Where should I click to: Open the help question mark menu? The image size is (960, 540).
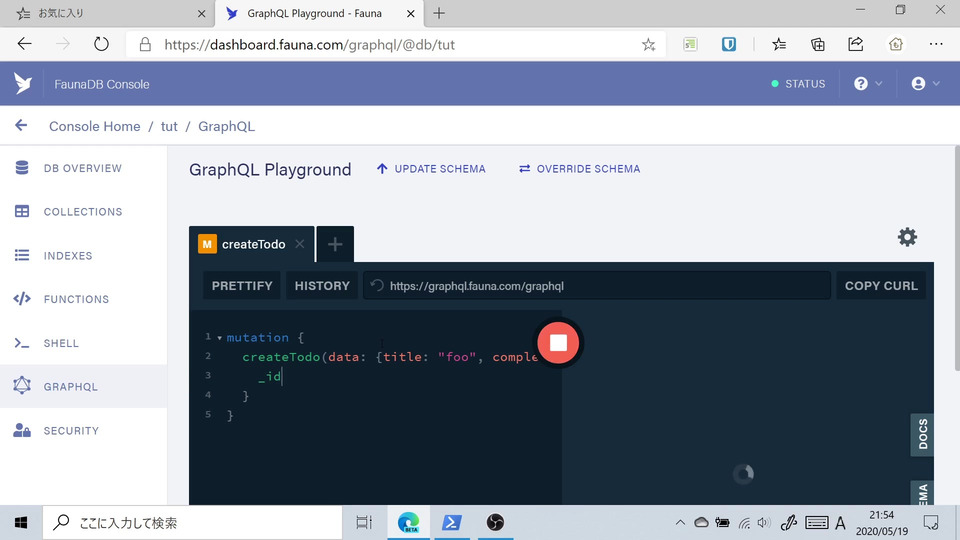point(868,83)
